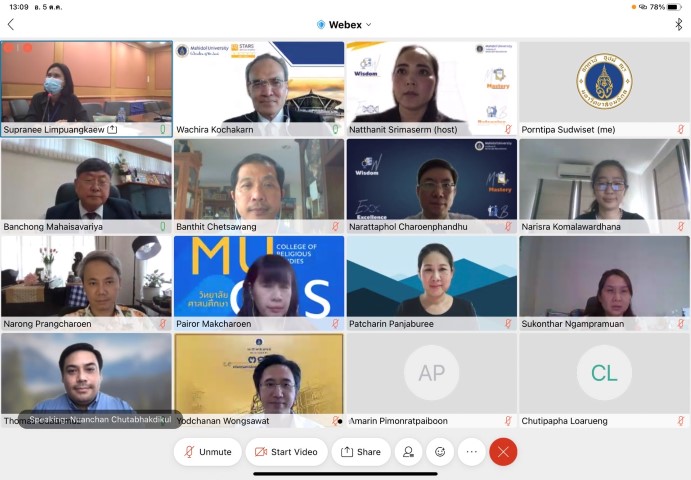Toggle the Unmute microphone button

[207, 452]
